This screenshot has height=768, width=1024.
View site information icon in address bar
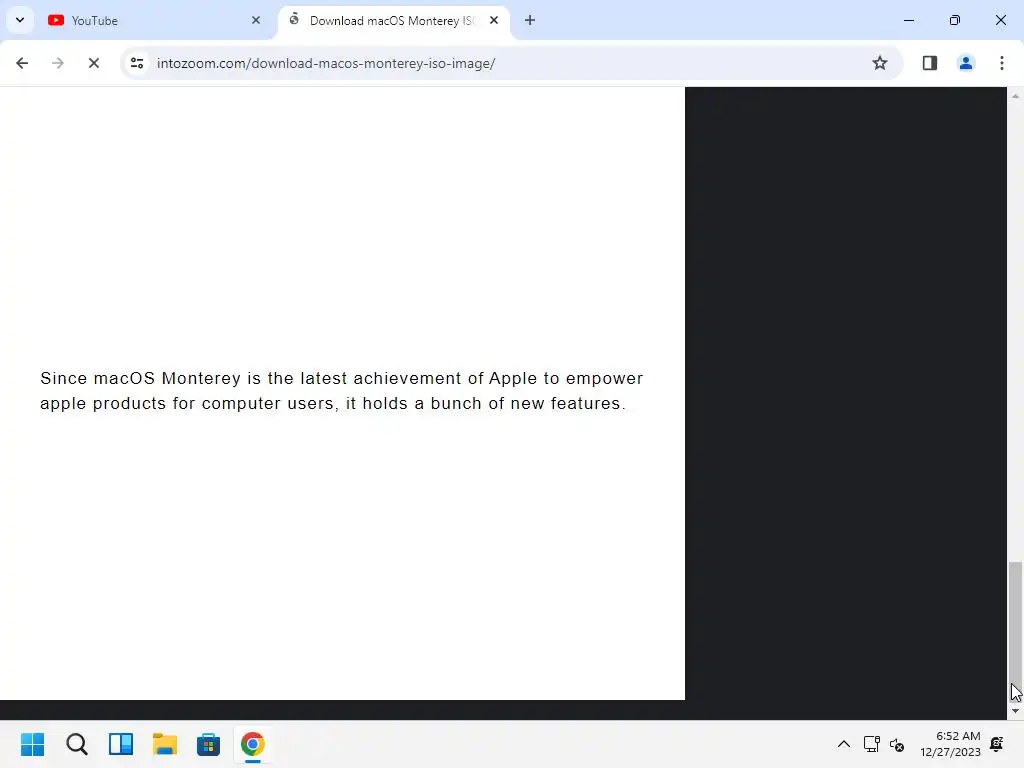point(137,63)
